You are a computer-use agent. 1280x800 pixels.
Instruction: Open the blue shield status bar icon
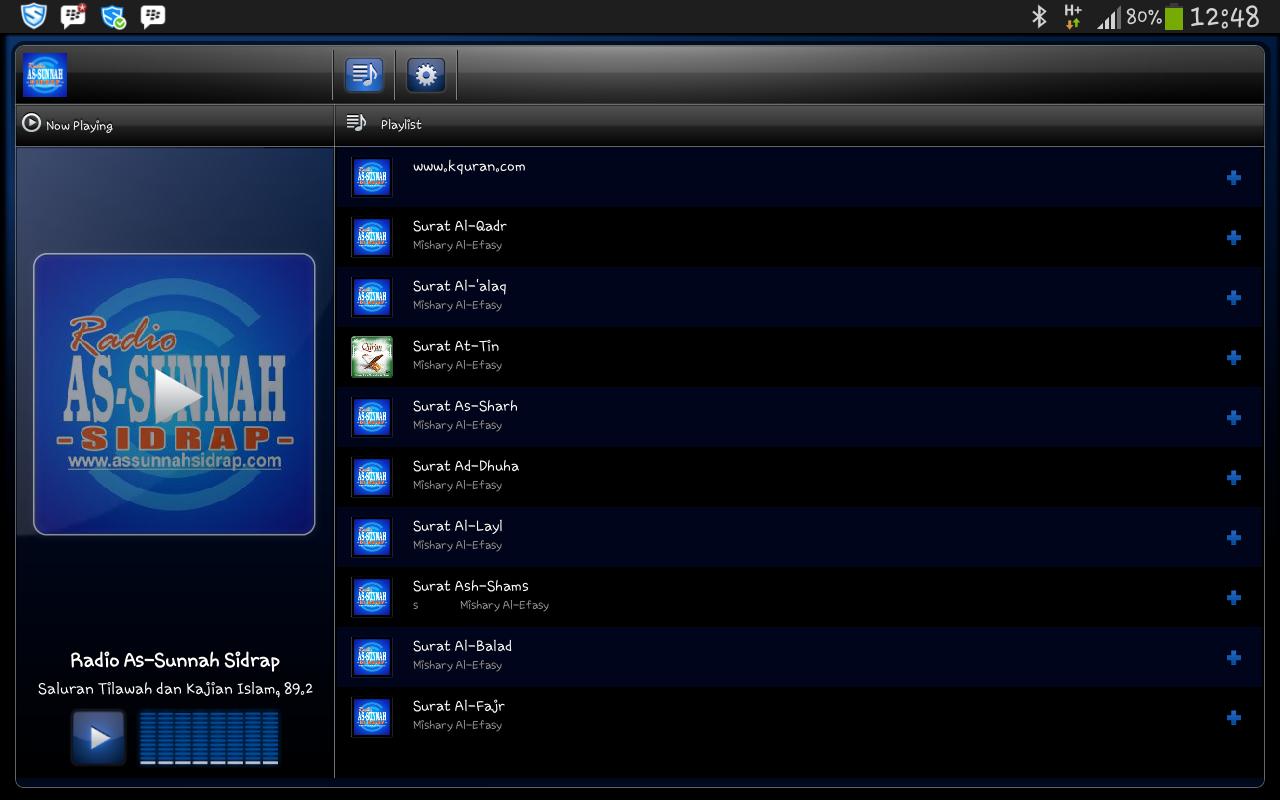tap(34, 16)
